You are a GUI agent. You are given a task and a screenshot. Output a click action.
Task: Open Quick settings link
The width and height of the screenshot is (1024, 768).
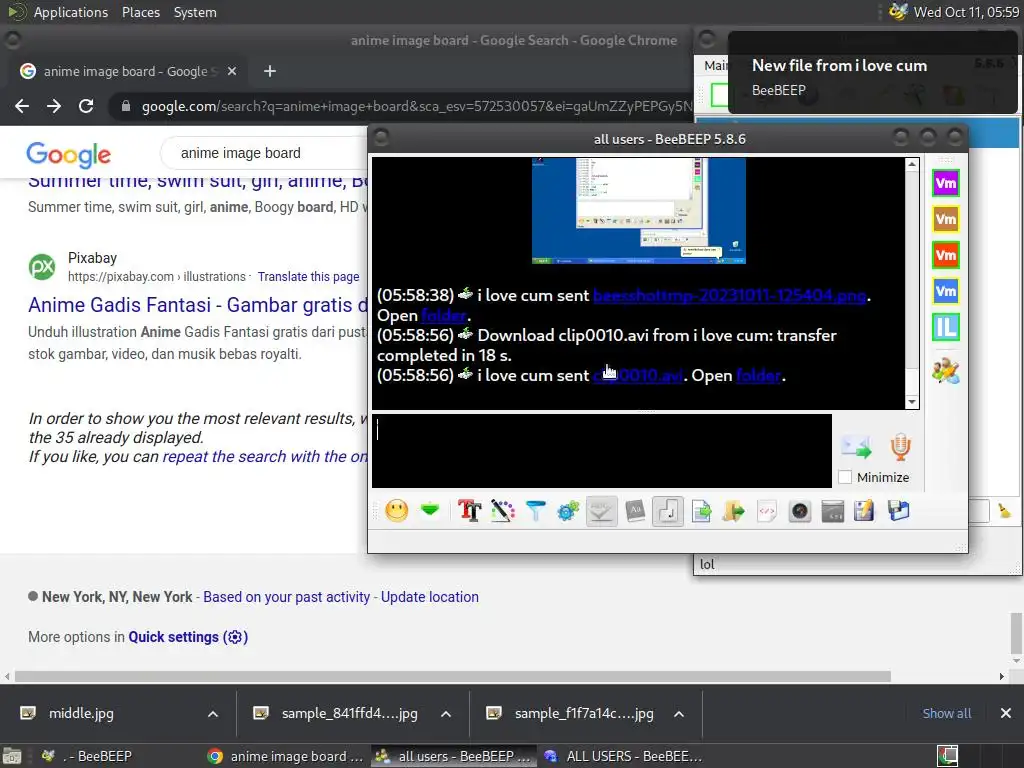pyautogui.click(x=188, y=637)
